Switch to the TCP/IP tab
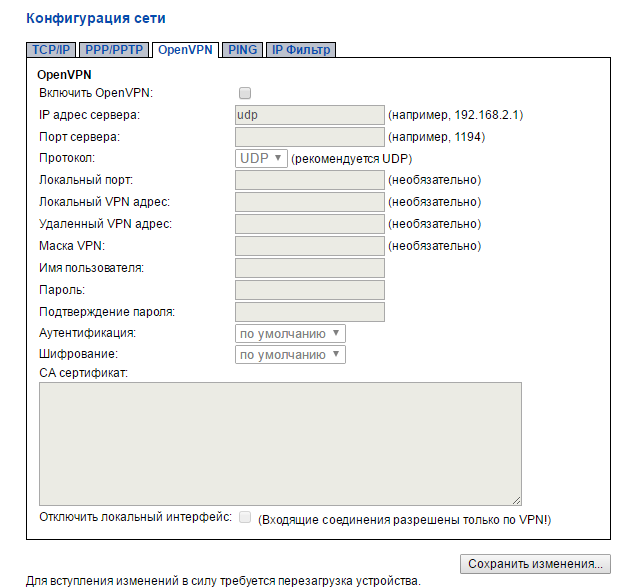The height and width of the screenshot is (587, 617). (51, 50)
